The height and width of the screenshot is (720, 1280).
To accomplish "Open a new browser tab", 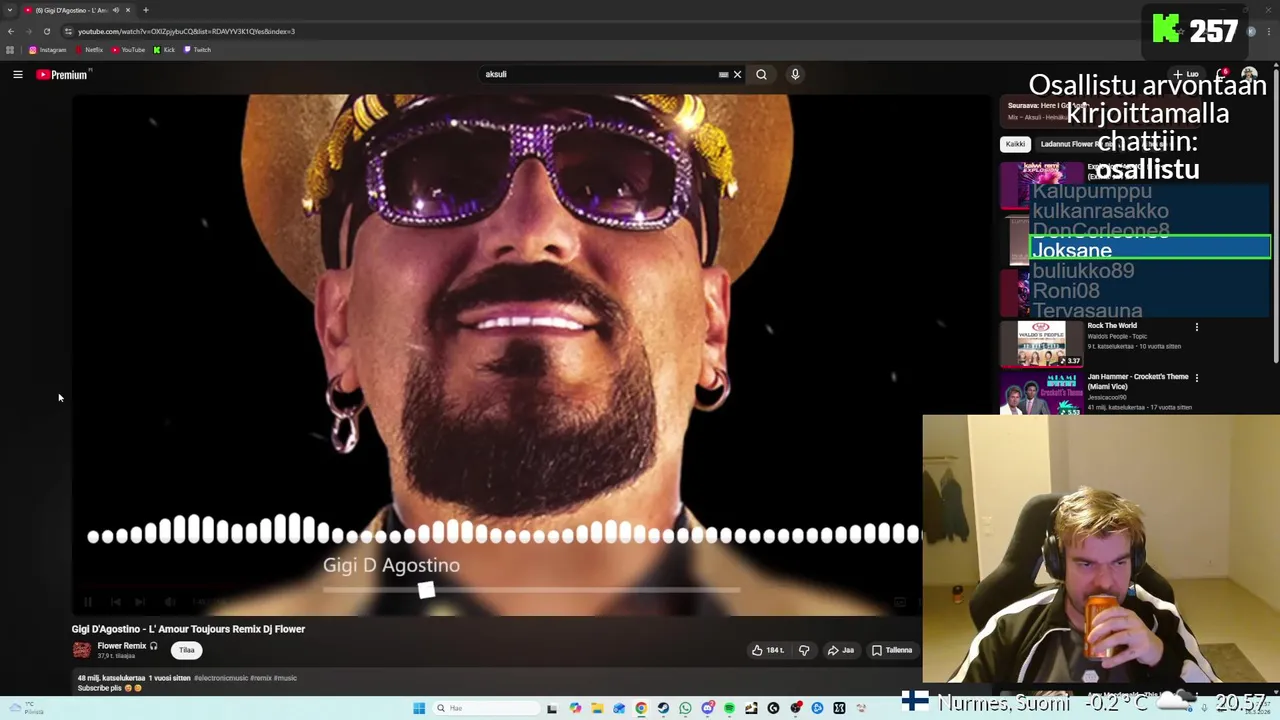I will click(x=146, y=10).
